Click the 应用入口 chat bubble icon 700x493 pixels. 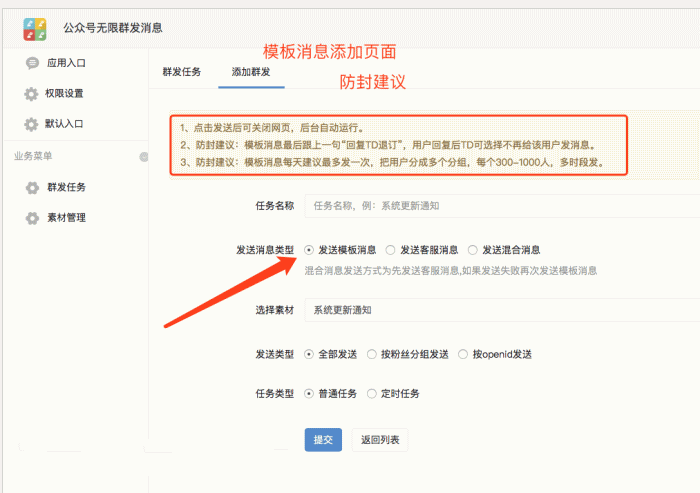point(32,63)
